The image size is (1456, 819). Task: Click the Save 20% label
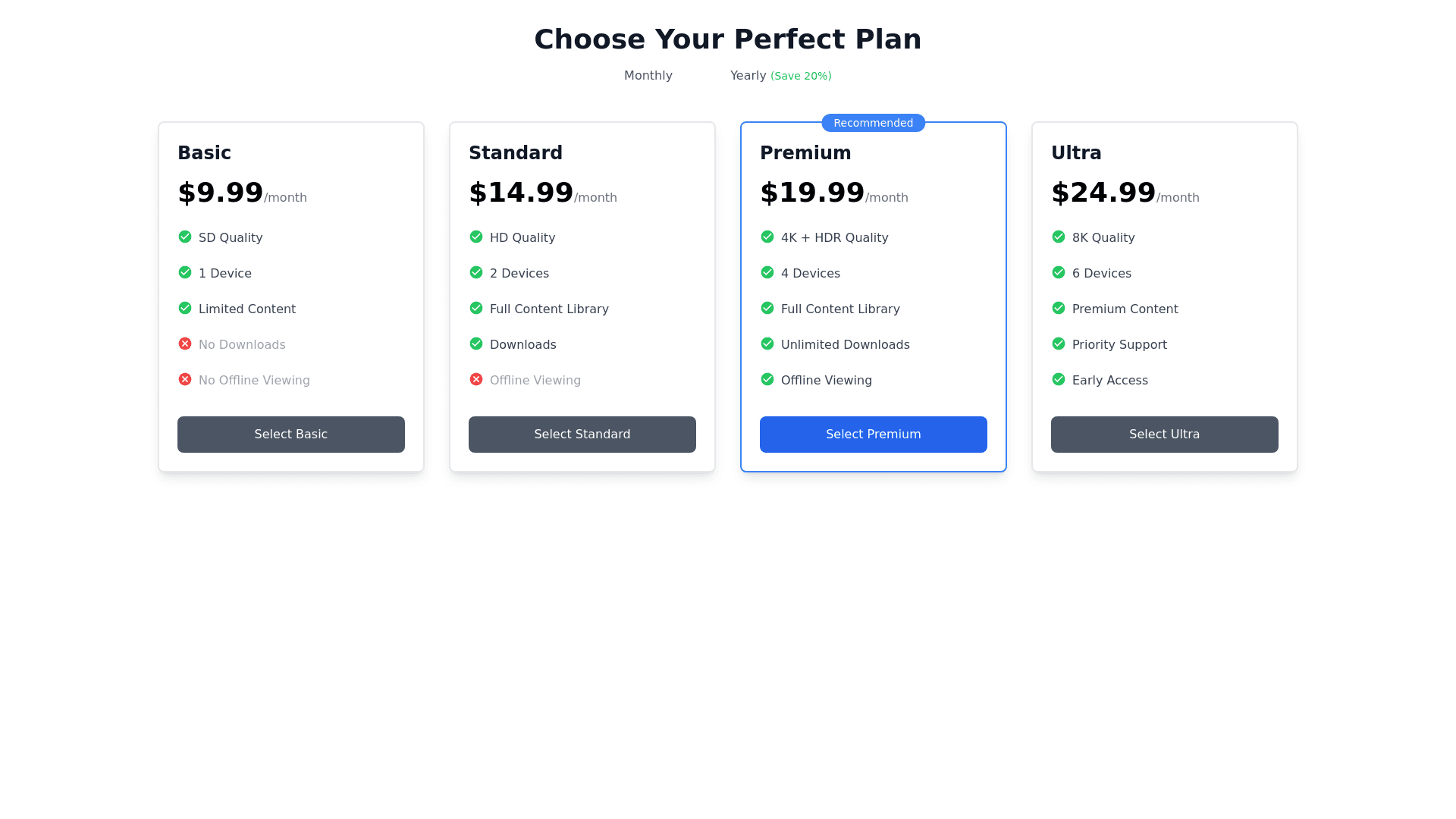coord(801,77)
